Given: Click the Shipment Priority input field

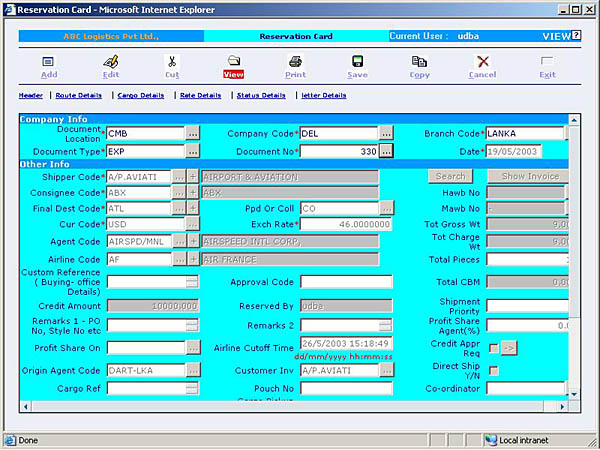Looking at the screenshot, I should (x=528, y=306).
